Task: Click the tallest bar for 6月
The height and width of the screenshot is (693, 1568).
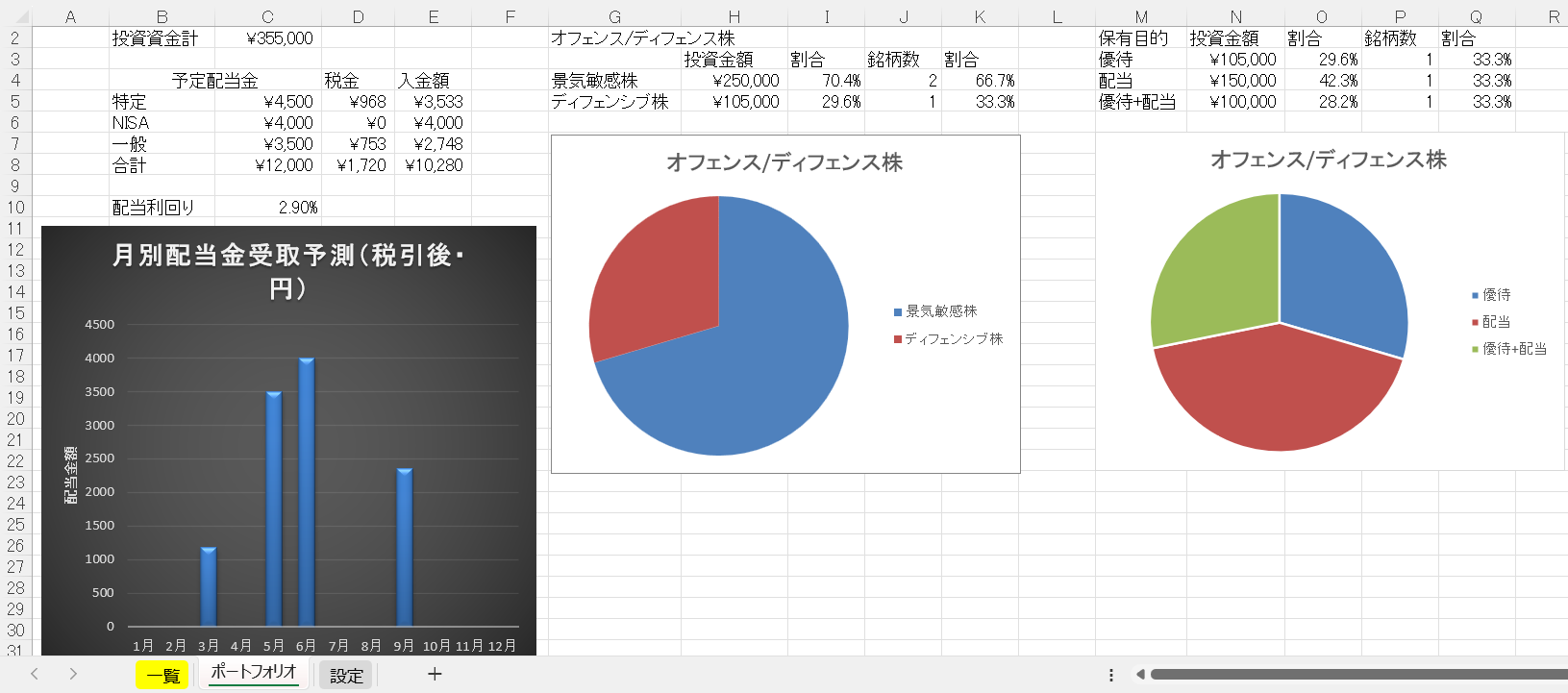Action: click(x=307, y=490)
